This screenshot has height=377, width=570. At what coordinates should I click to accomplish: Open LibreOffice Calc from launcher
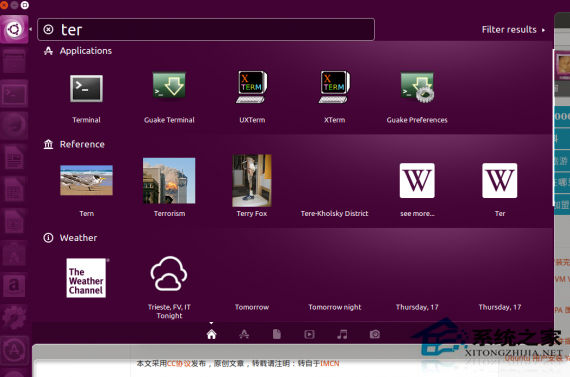pyautogui.click(x=14, y=190)
